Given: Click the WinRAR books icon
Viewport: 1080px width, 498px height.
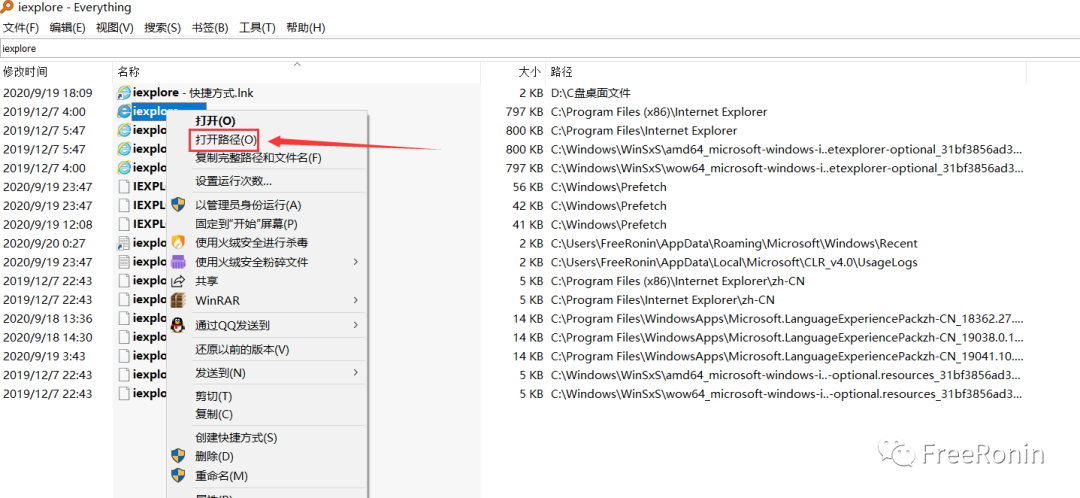Looking at the screenshot, I should [178, 300].
